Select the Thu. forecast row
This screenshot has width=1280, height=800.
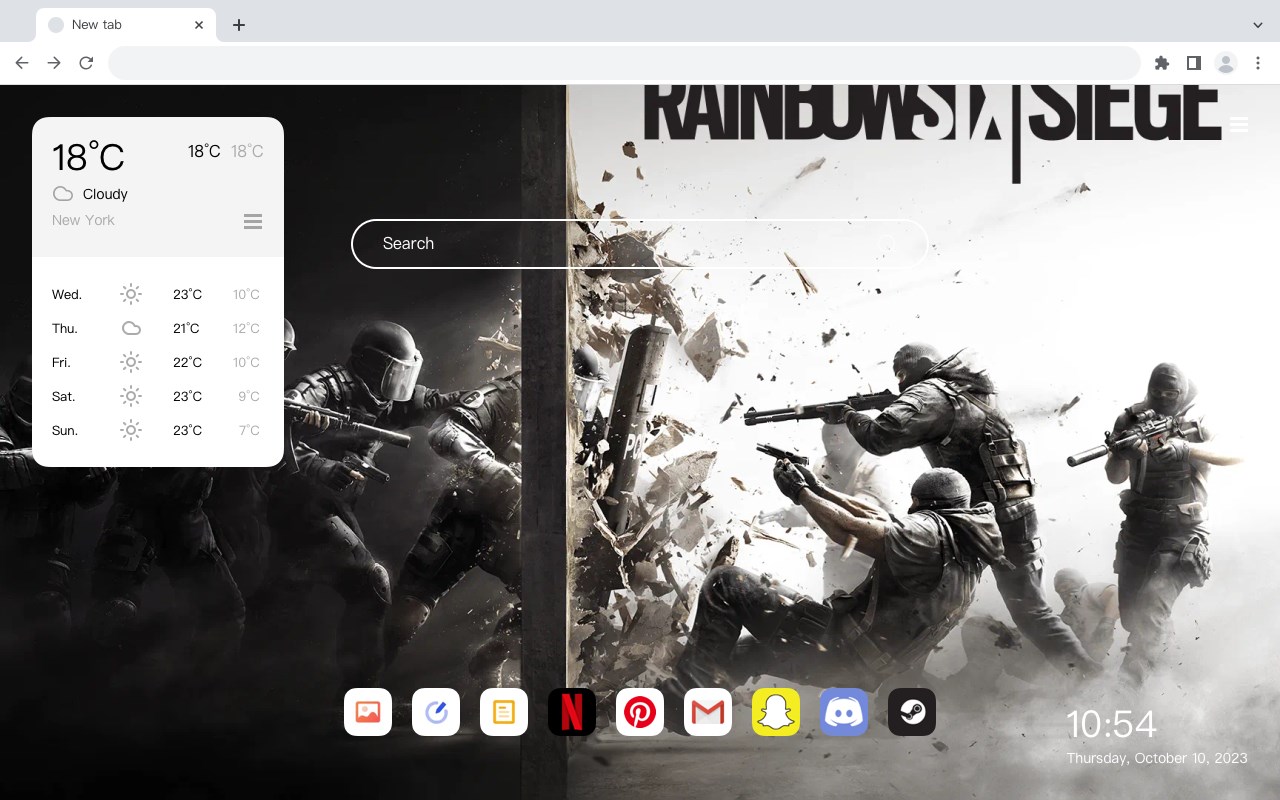tap(158, 328)
